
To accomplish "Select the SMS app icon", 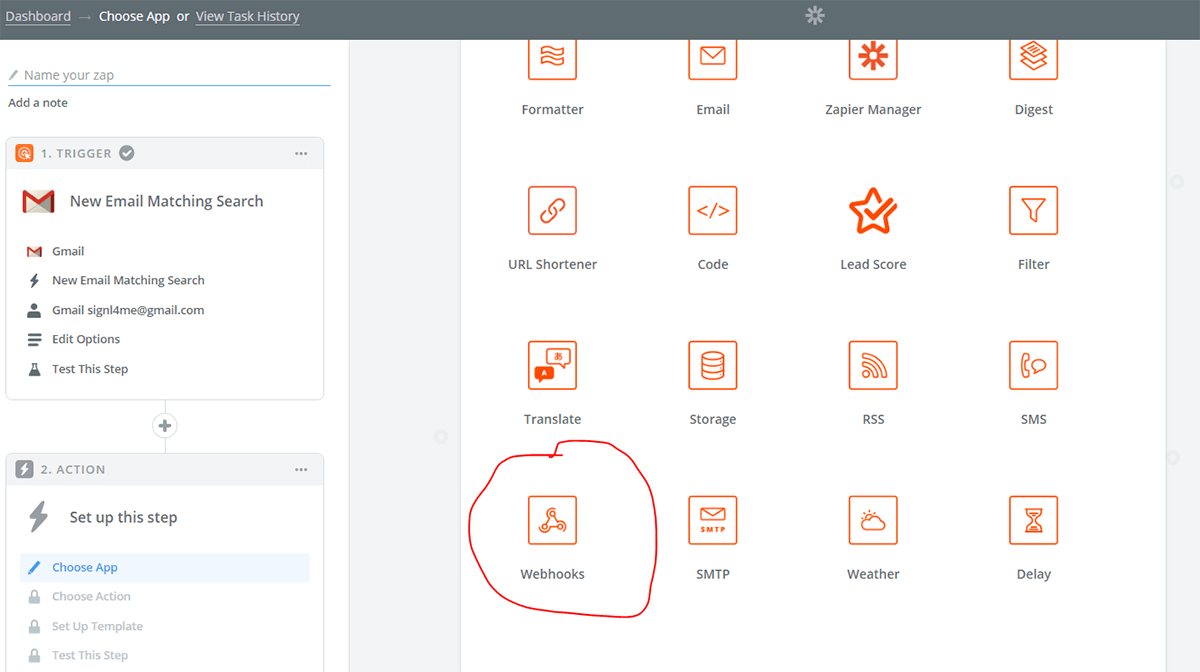I will (x=1034, y=365).
